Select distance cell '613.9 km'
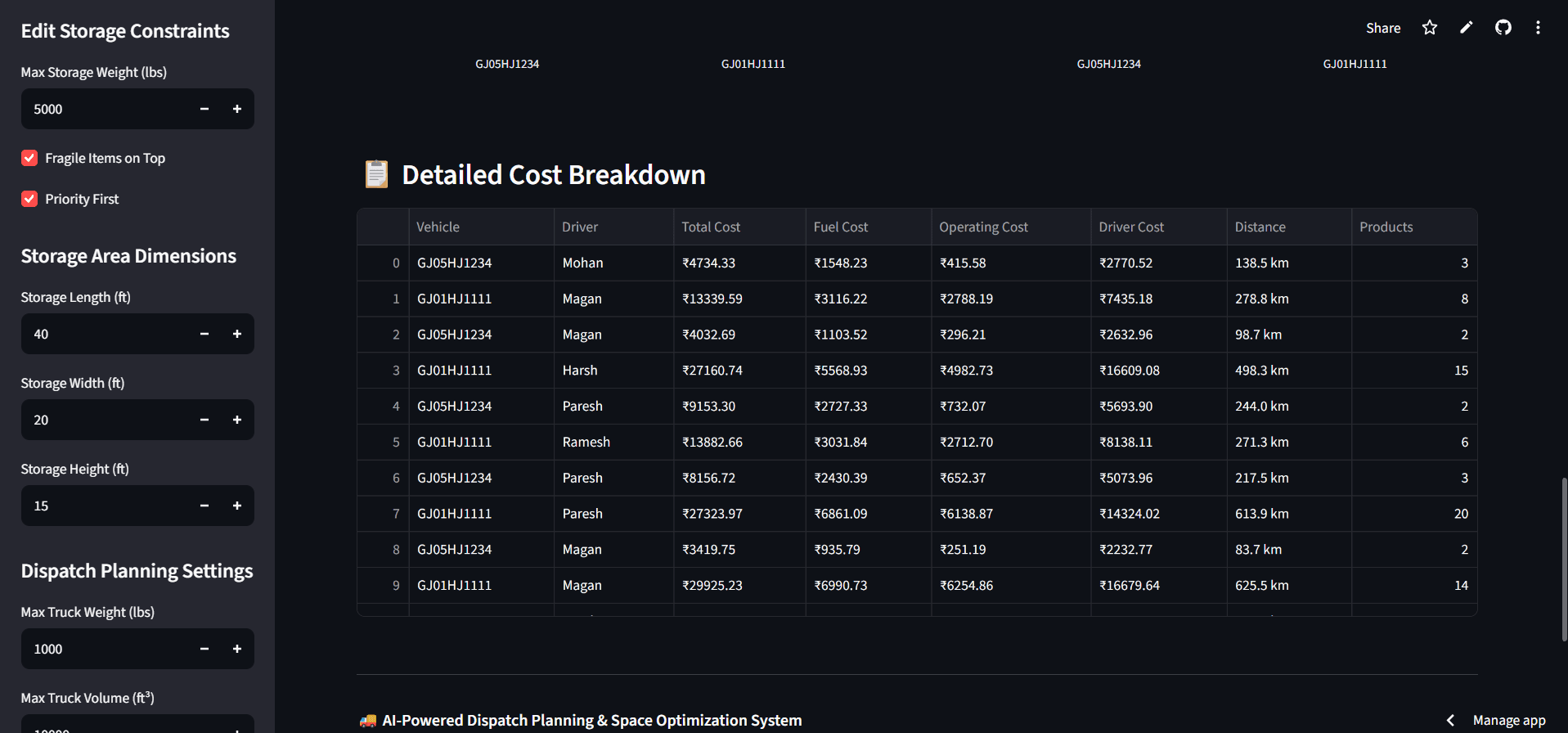 (1289, 514)
